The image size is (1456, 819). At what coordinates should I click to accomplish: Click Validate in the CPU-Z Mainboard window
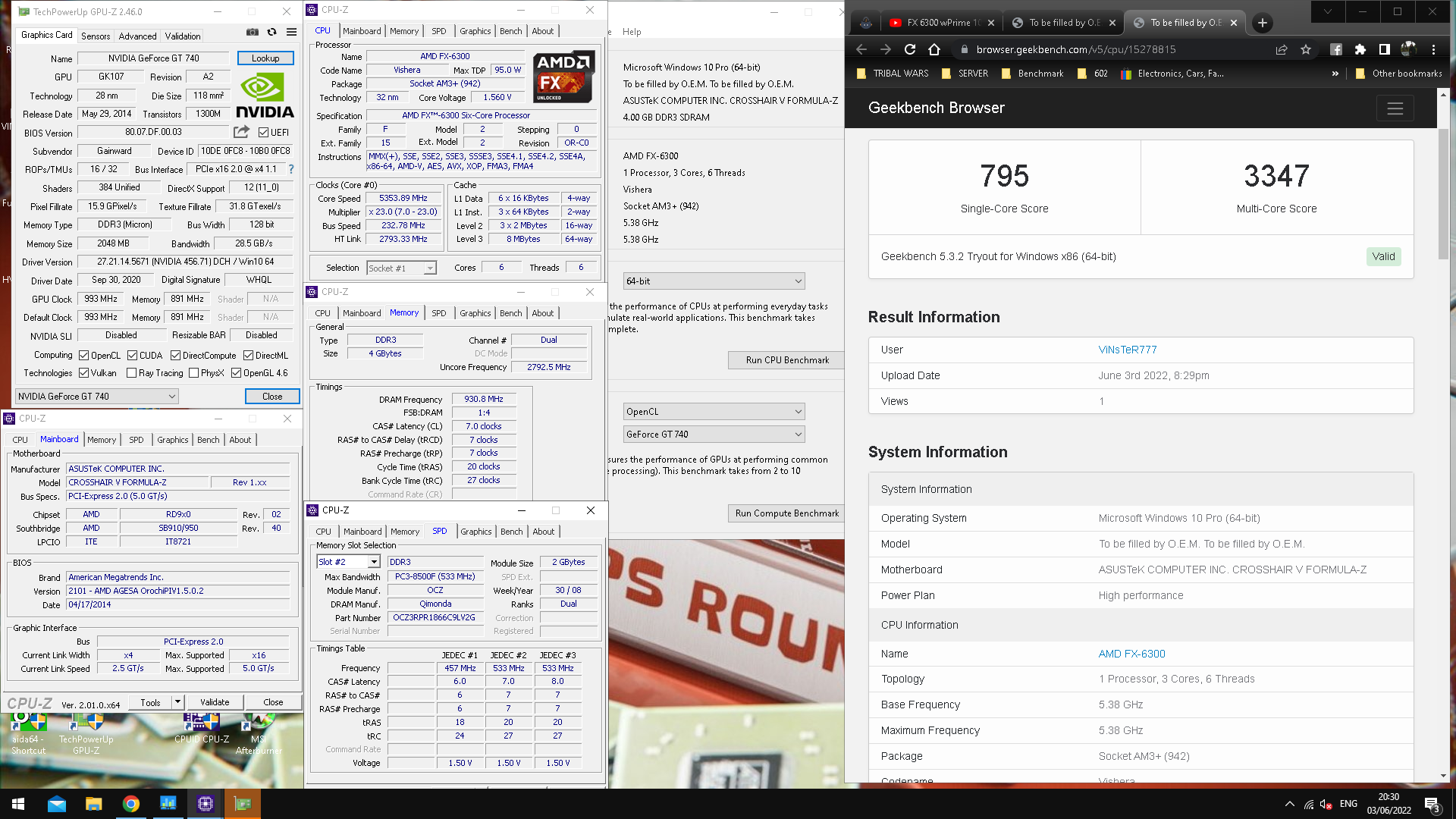tap(215, 702)
